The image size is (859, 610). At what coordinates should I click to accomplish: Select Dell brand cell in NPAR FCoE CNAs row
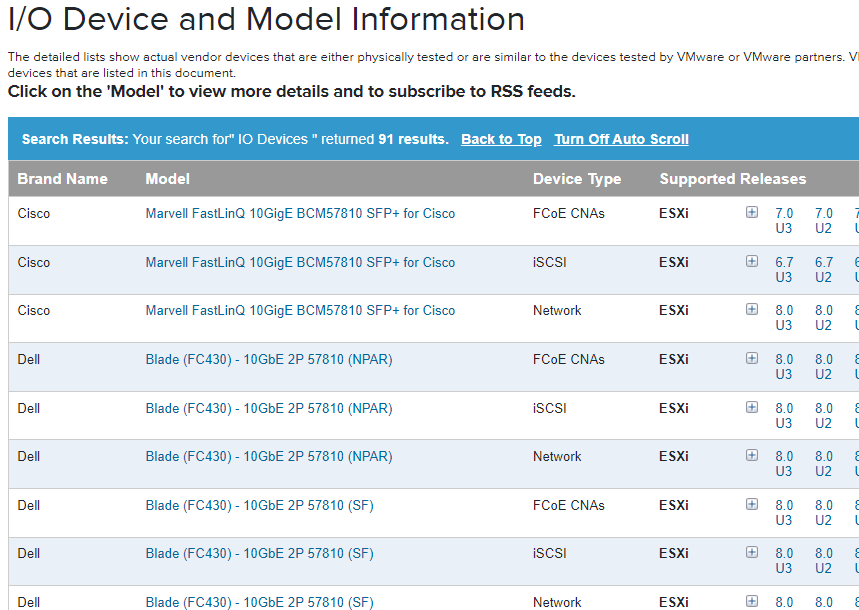click(28, 360)
